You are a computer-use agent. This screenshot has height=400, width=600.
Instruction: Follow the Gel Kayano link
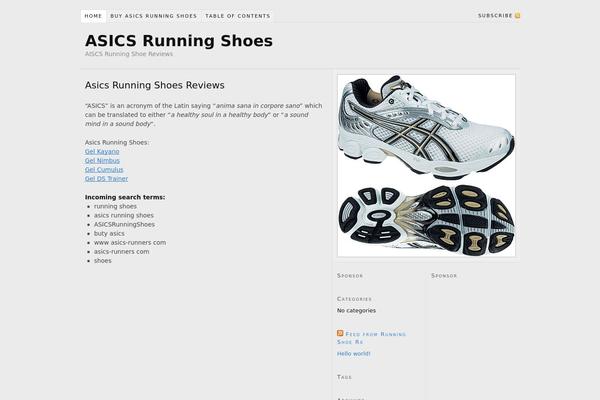tap(102, 151)
